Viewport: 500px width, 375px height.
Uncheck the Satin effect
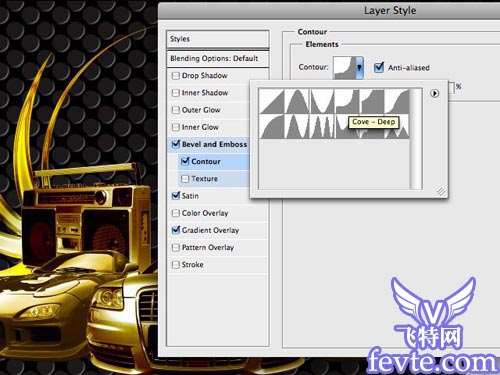pyautogui.click(x=176, y=196)
